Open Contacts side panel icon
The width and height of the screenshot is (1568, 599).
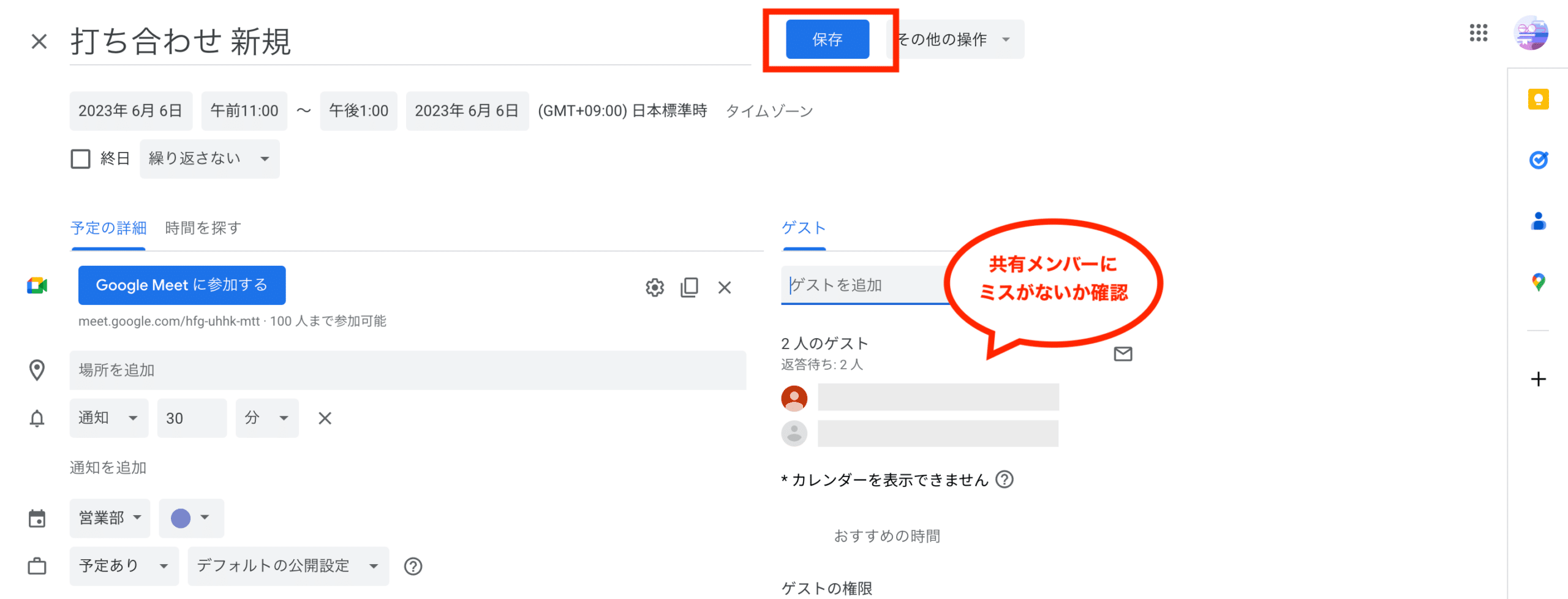click(x=1538, y=221)
